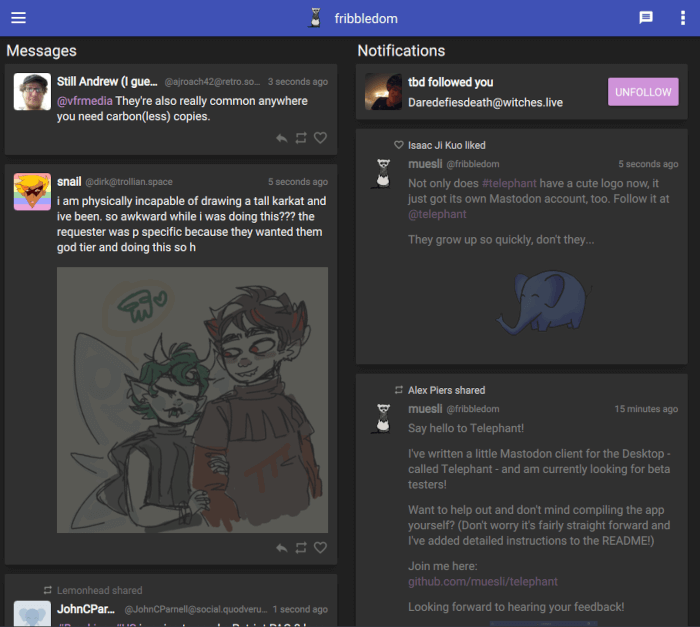700x627 pixels.
Task: Click @ajroach42@retro.so... handle
Action: 212,82
